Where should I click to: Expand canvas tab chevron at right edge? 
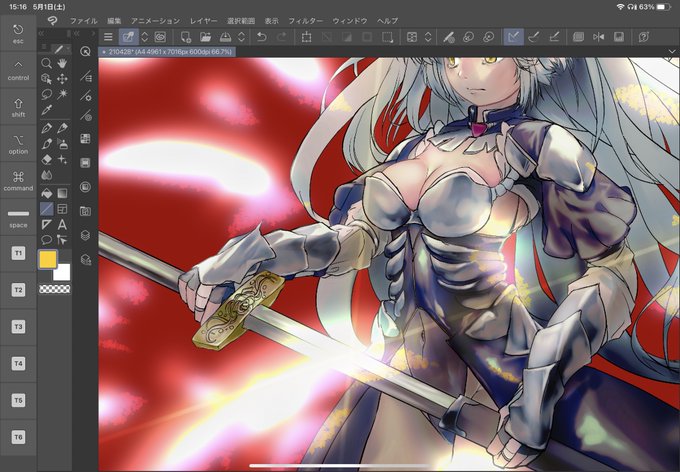(x=672, y=52)
